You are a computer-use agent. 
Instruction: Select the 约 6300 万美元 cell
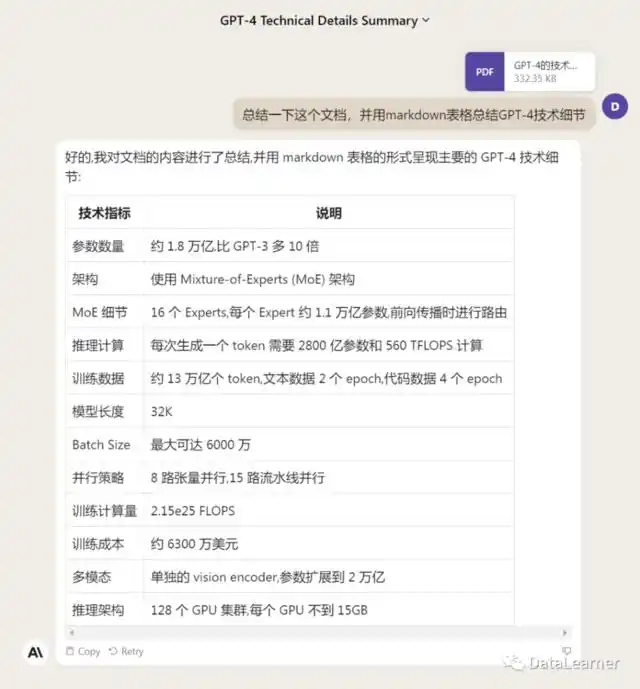tap(194, 544)
